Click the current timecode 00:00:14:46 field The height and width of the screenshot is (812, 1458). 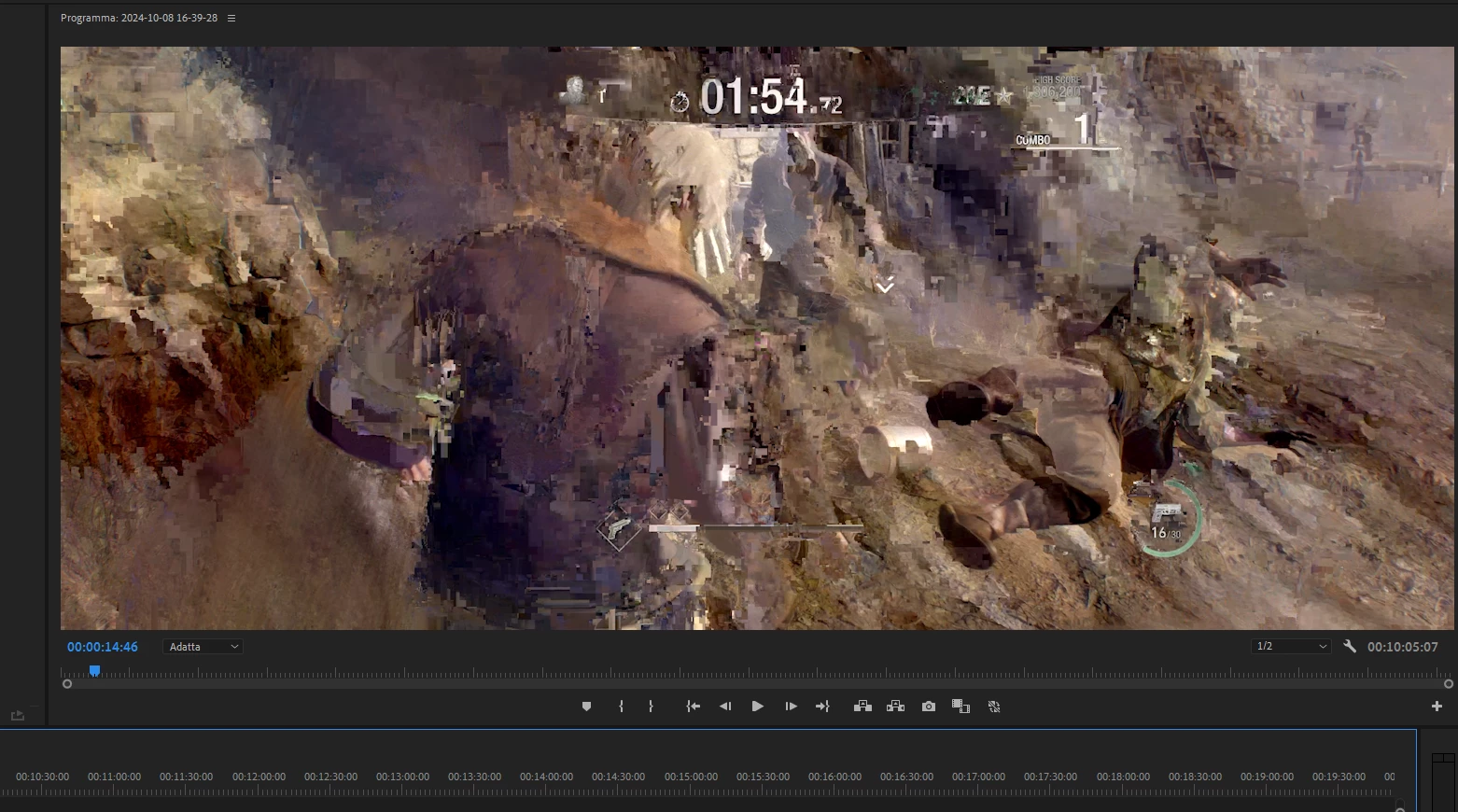[103, 647]
